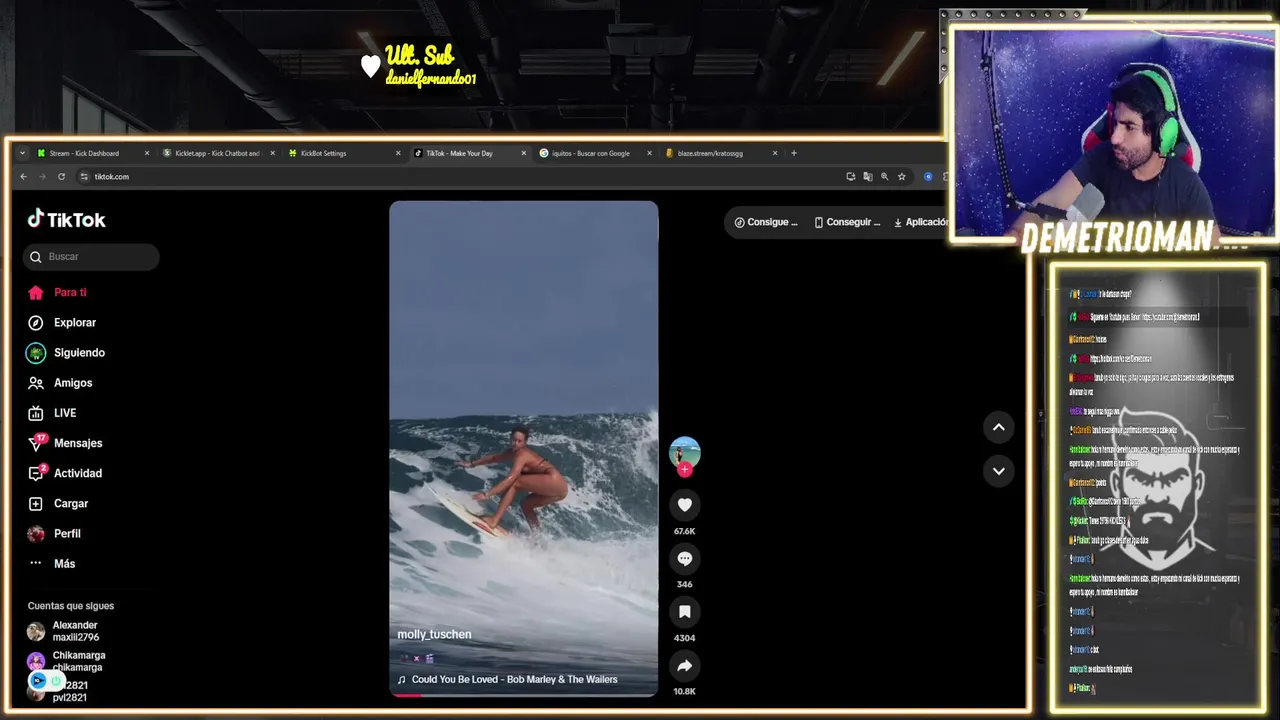Share the video with the arrow icon

tap(685, 666)
